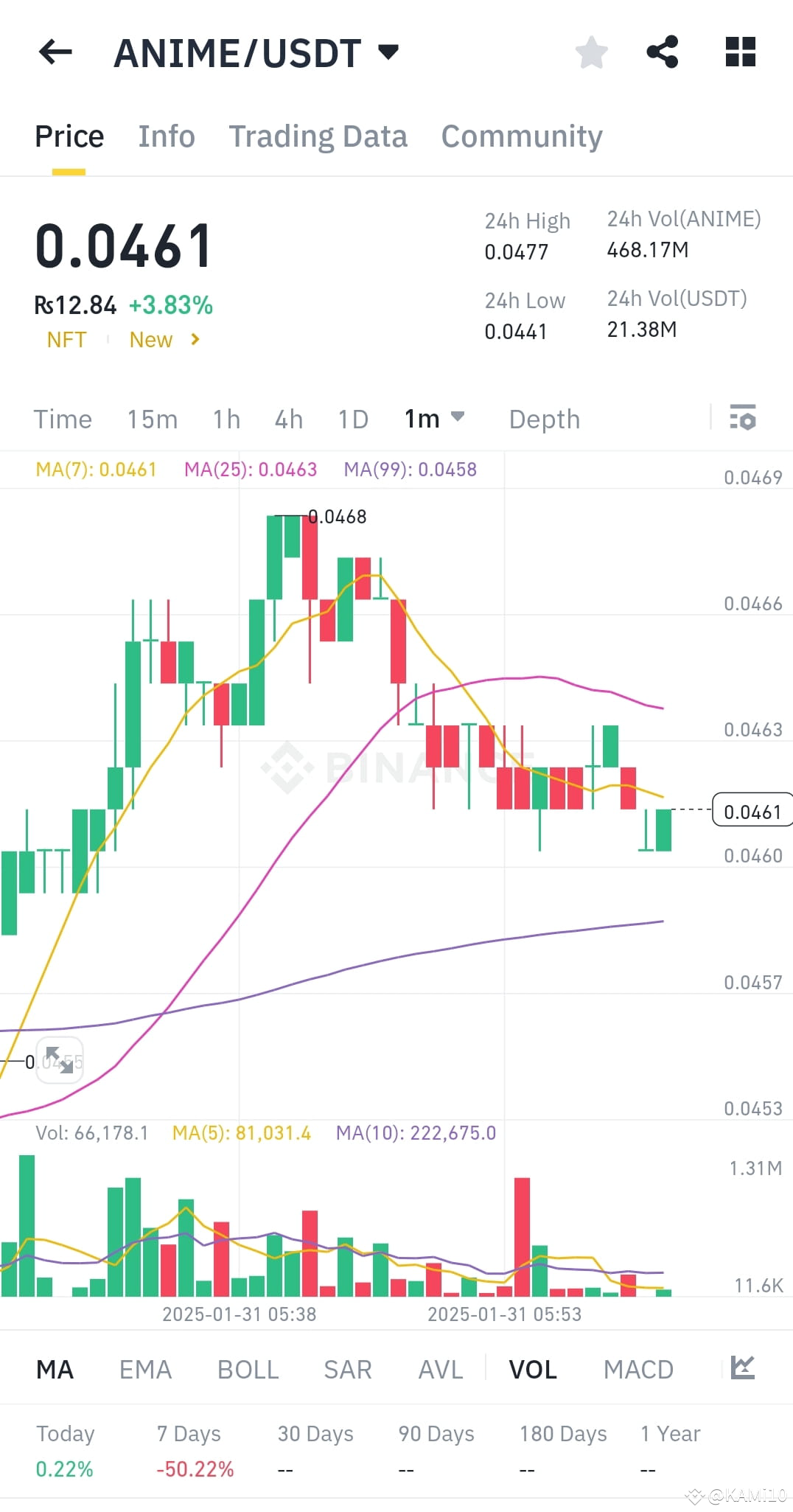Open the chart indicator icon after MACD
This screenshot has height=1512, width=793.
tap(742, 1368)
